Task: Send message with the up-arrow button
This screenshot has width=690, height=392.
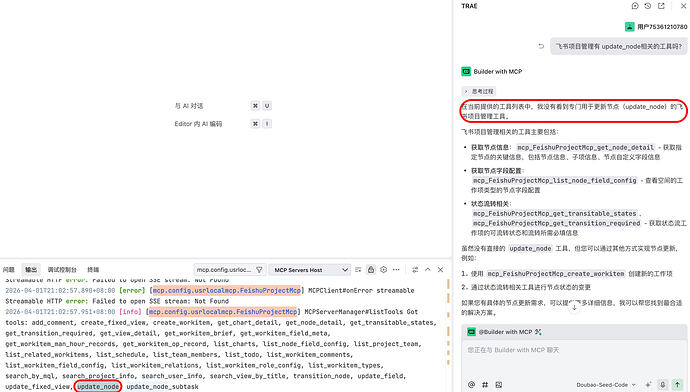Action: click(x=678, y=385)
